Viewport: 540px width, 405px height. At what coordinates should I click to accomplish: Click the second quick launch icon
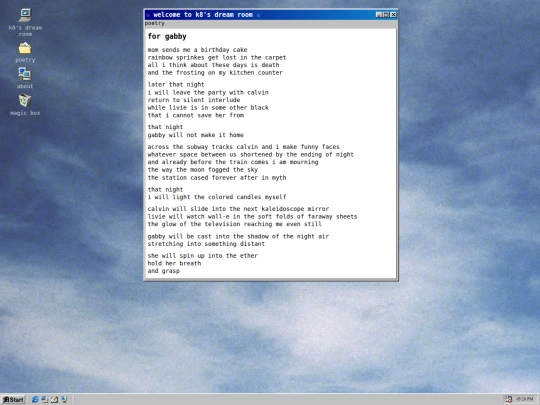pos(45,399)
